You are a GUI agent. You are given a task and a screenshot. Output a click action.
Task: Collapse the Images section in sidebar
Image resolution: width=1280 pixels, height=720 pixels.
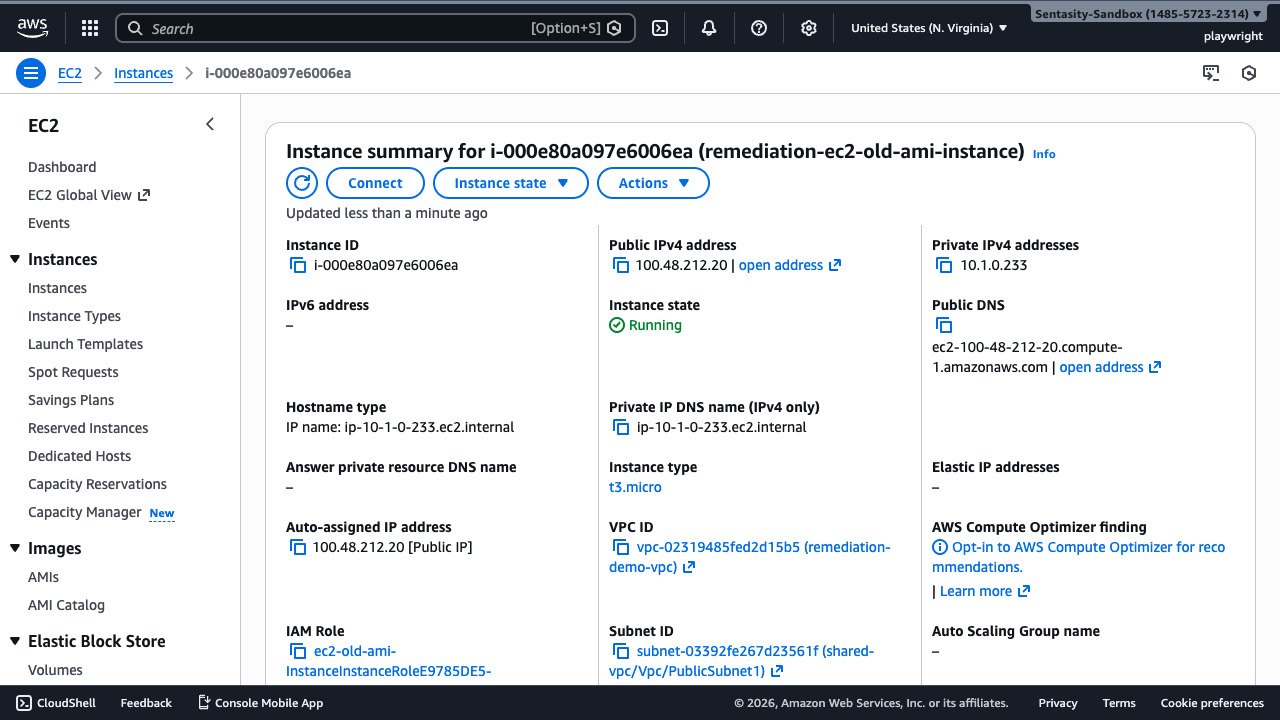tap(15, 548)
